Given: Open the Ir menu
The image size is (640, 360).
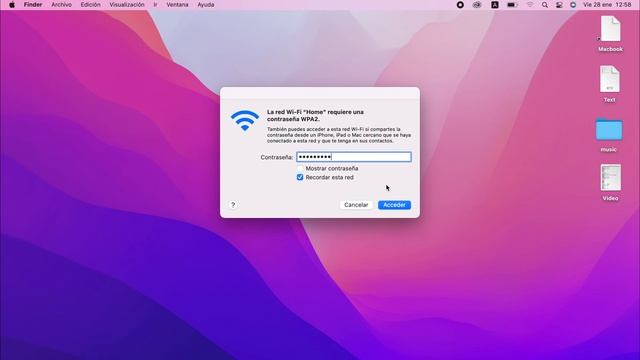Looking at the screenshot, I should (x=155, y=5).
